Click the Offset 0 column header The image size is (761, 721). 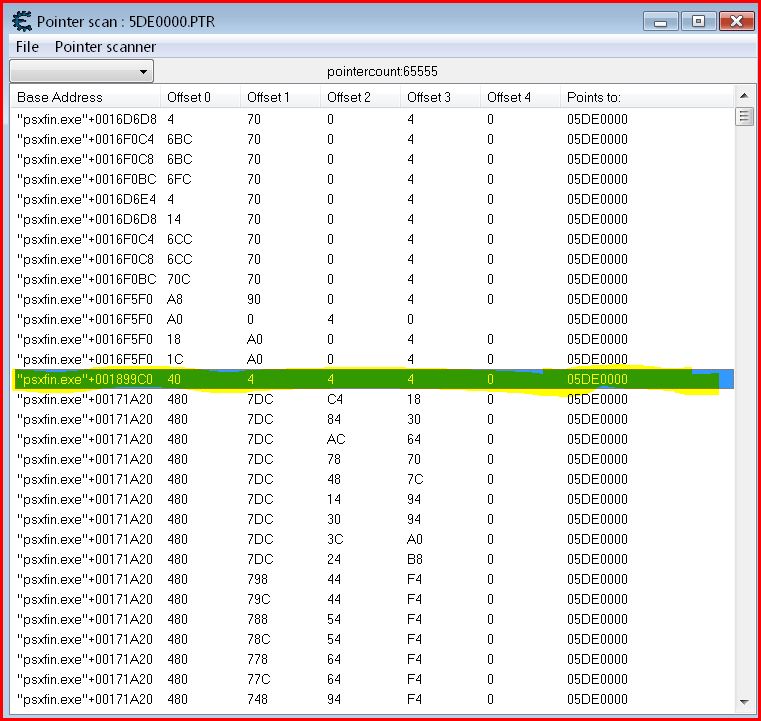[200, 97]
